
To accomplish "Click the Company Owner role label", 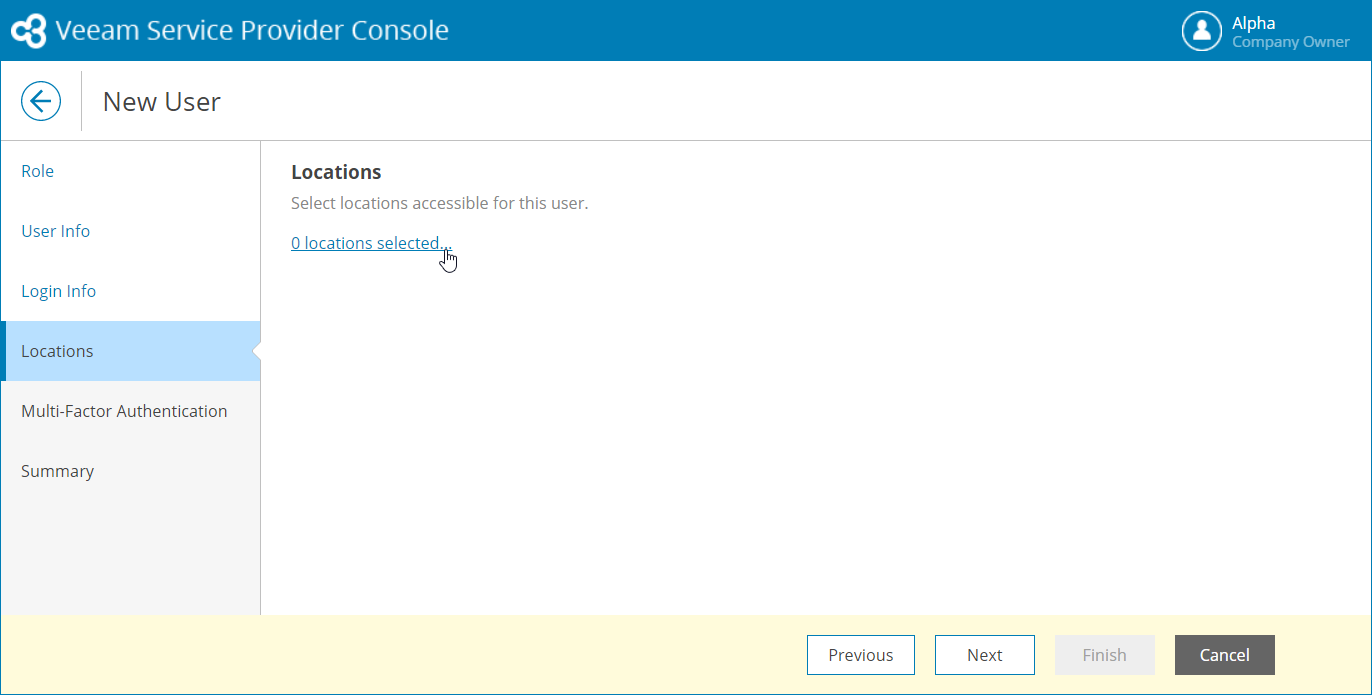I will tap(1290, 42).
